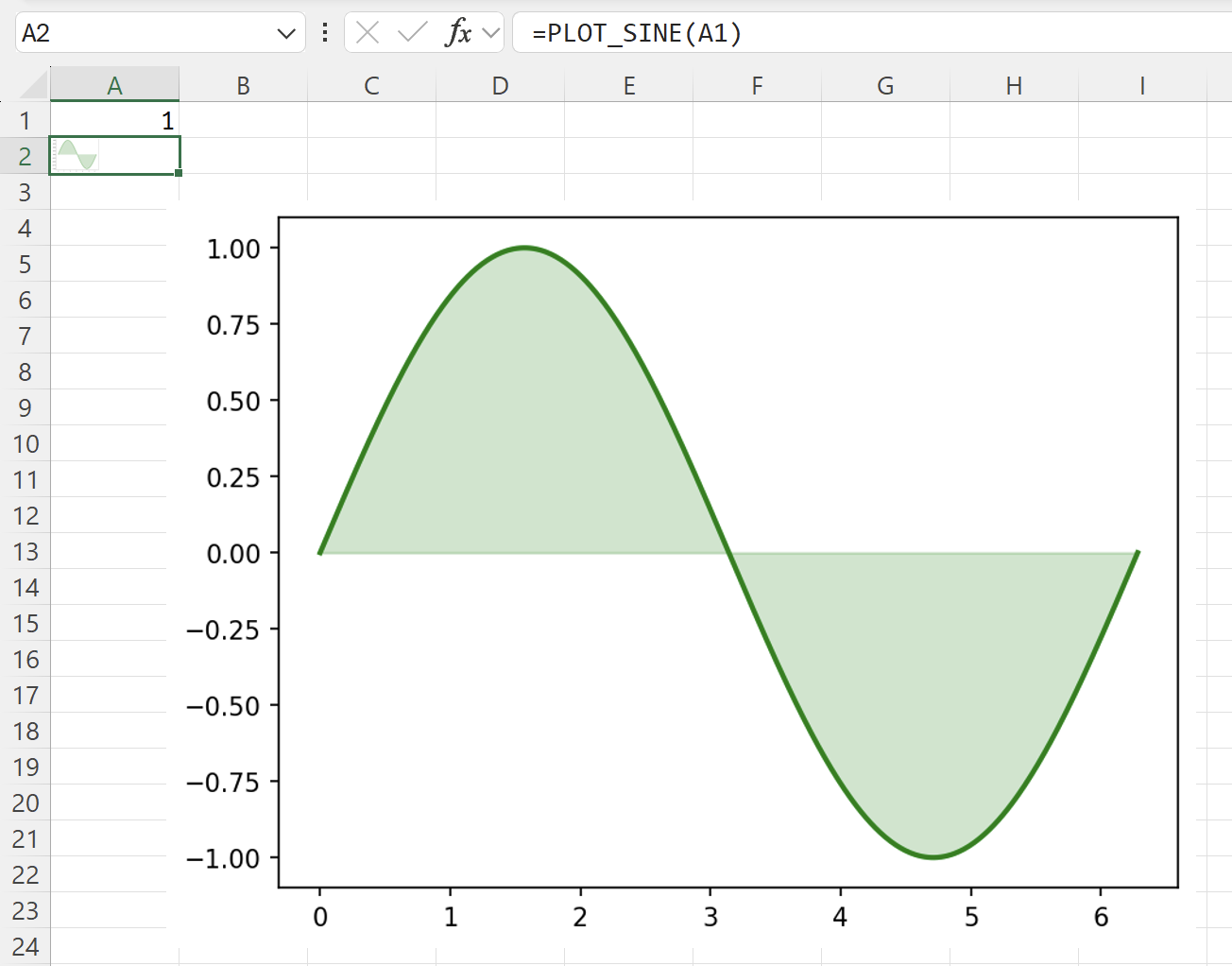Click the formula bar resize dots handle
Screen dimensions: 1232x966
325,33
